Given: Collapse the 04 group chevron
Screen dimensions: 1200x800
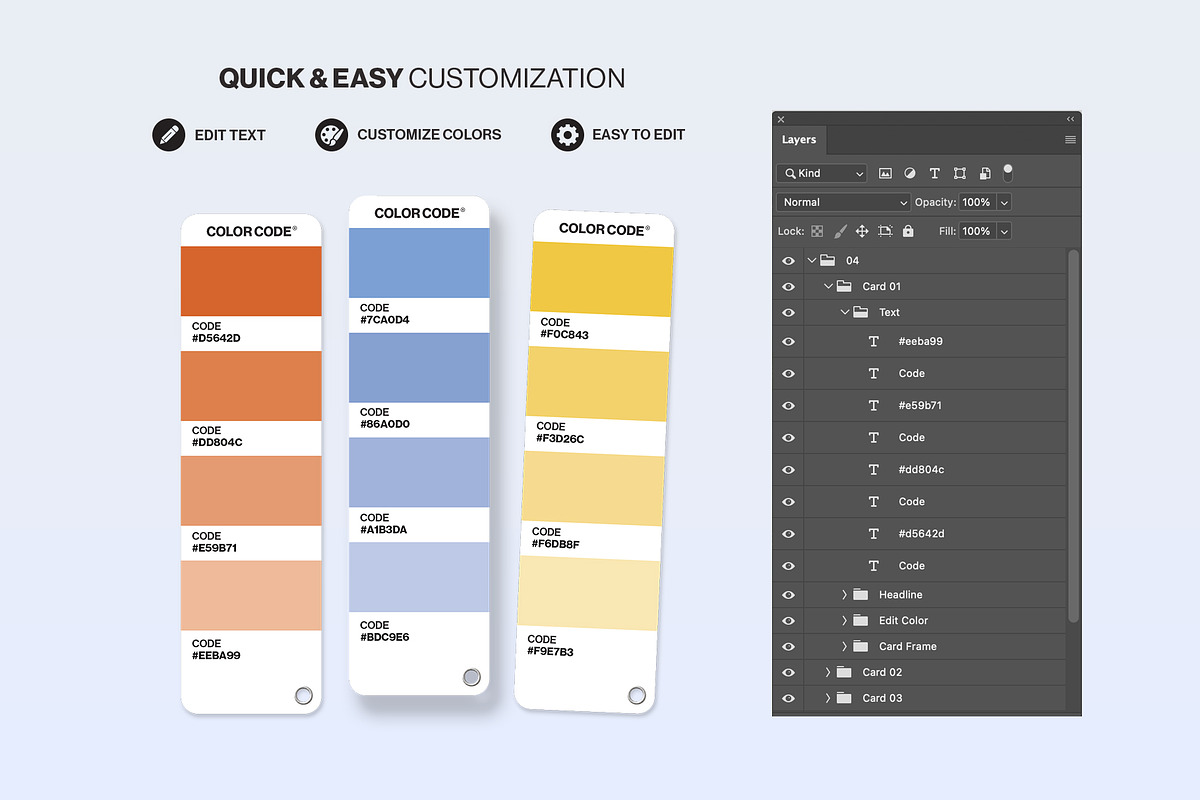Looking at the screenshot, I should (811, 260).
